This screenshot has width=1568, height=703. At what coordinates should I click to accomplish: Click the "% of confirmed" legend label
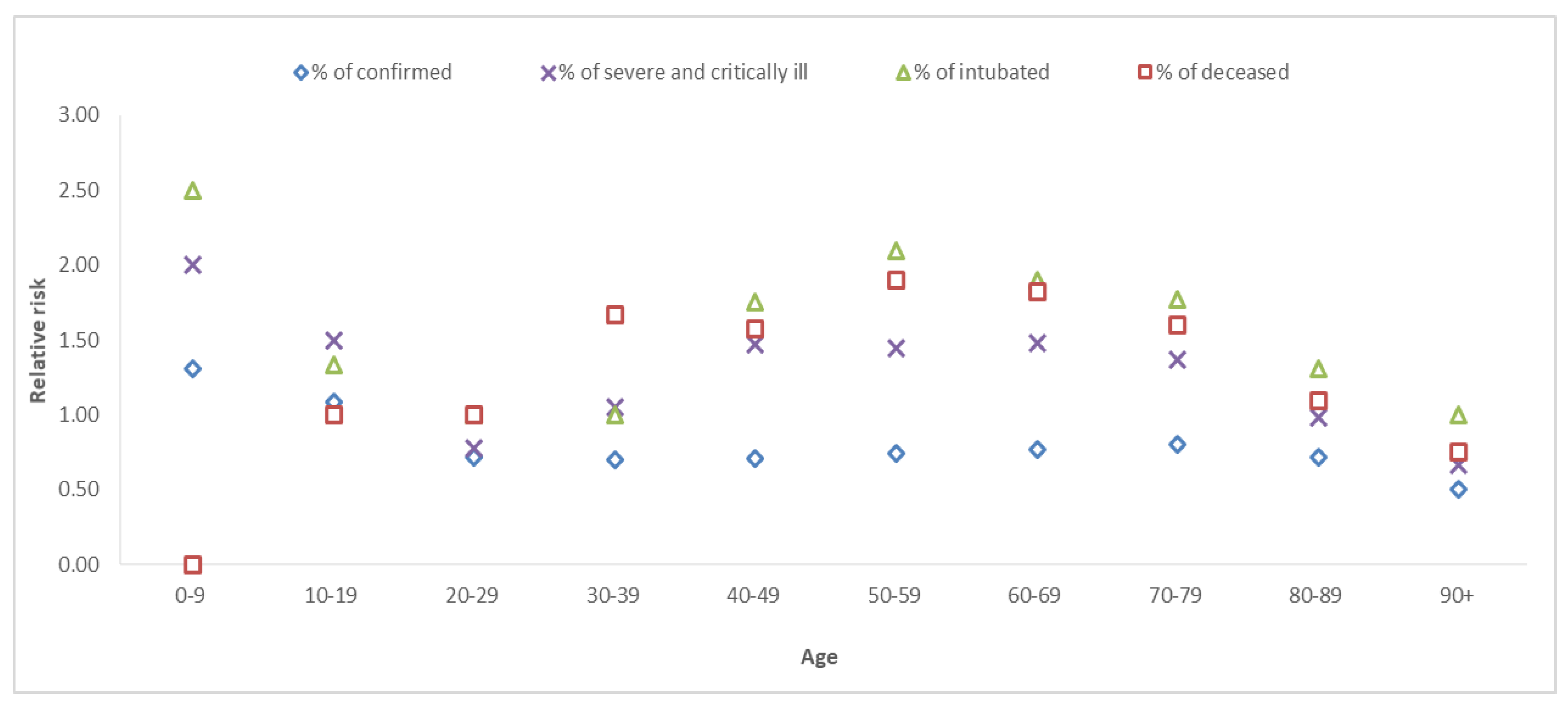[382, 72]
